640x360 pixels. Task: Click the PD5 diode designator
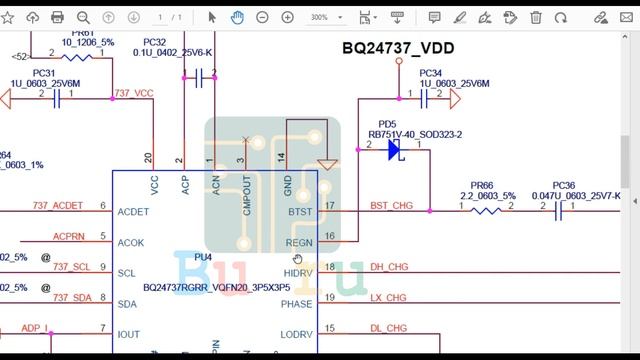point(387,124)
